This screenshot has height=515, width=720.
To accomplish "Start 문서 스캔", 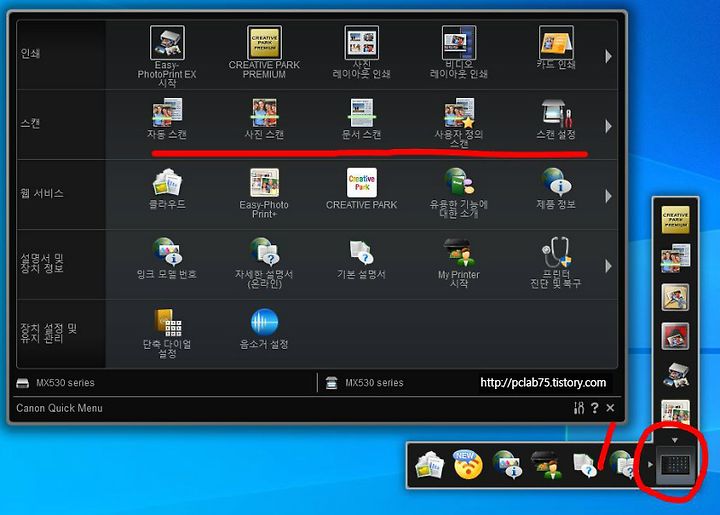I will pyautogui.click(x=362, y=118).
